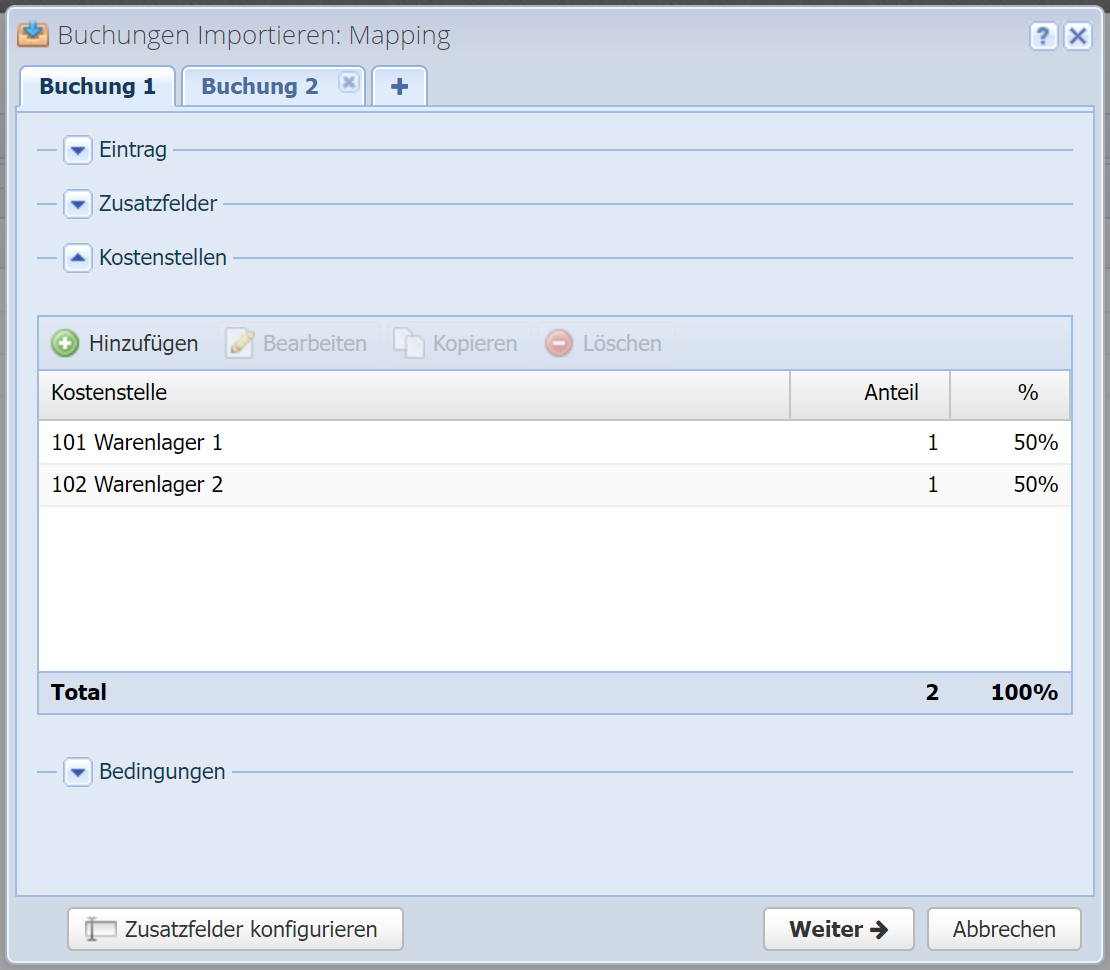
Task: Select the Buchung 1 tab
Action: (x=98, y=87)
